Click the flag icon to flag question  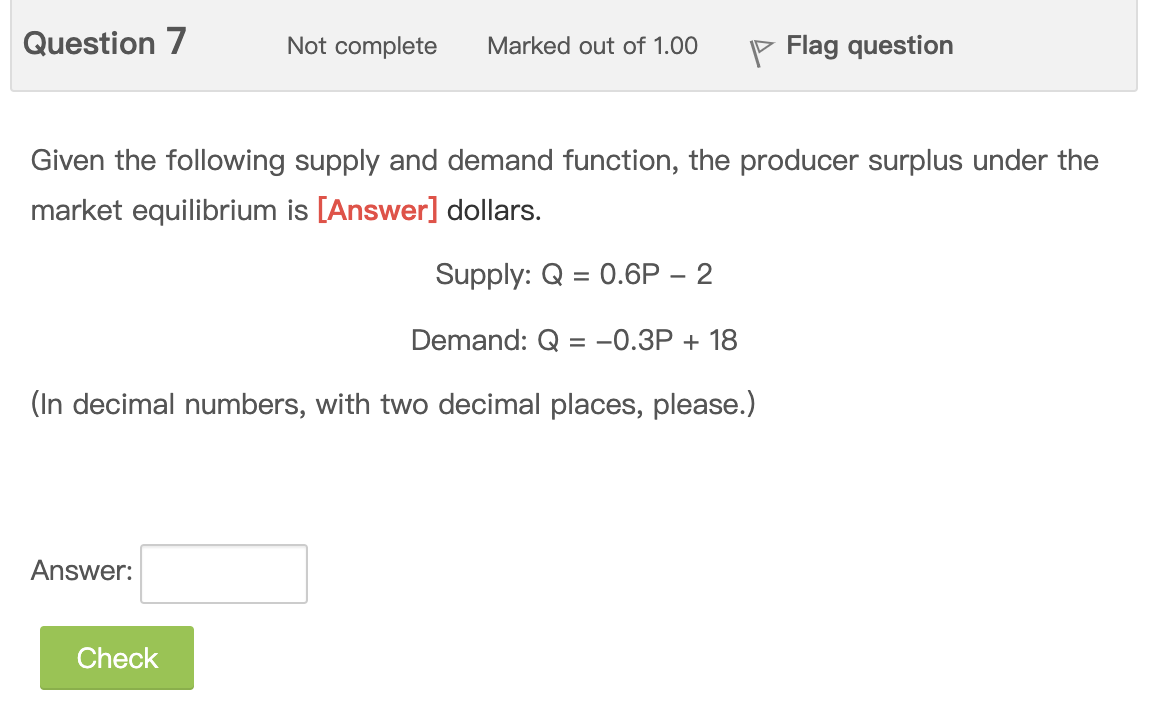[761, 51]
